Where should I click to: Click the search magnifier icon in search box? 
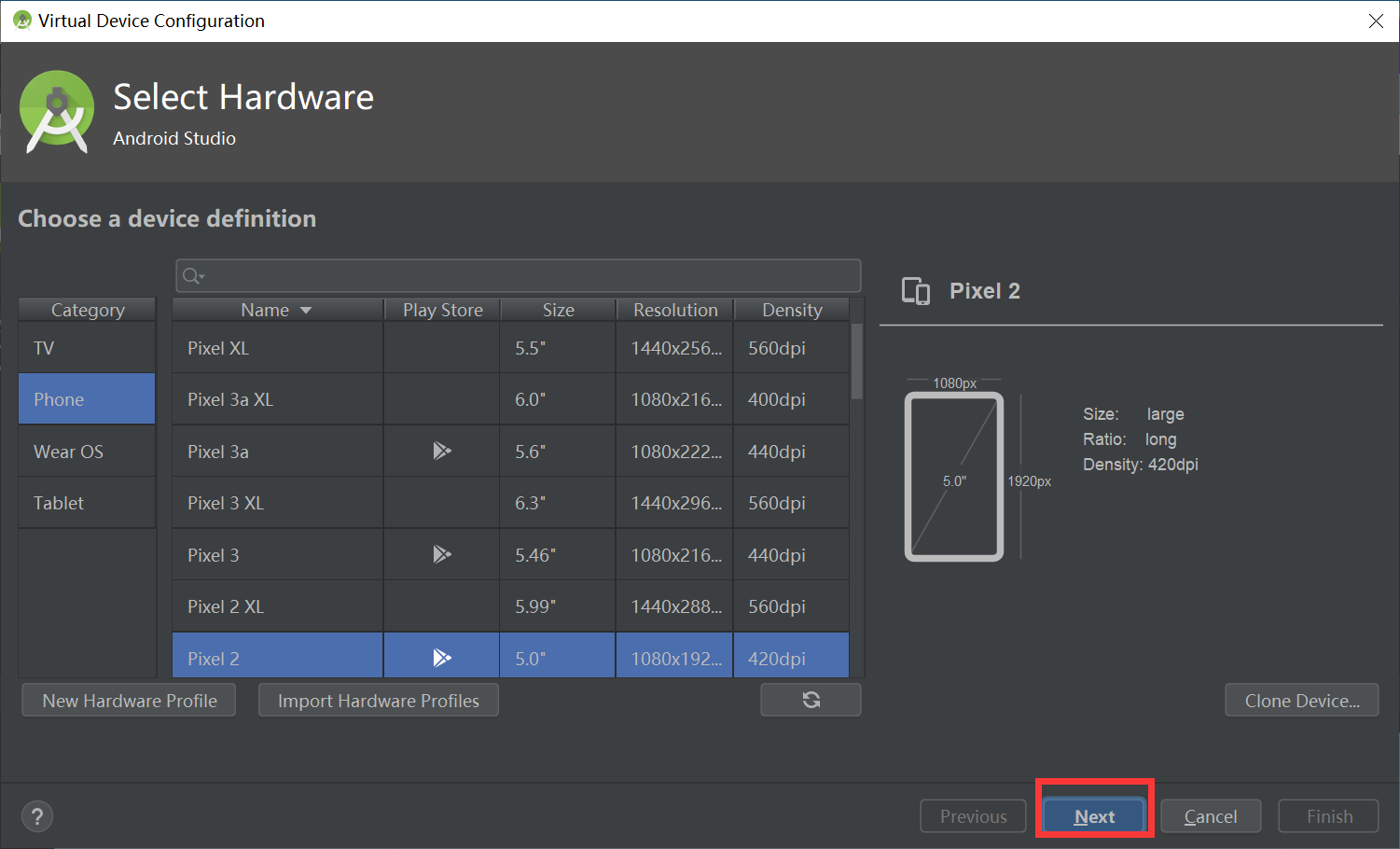[x=192, y=276]
